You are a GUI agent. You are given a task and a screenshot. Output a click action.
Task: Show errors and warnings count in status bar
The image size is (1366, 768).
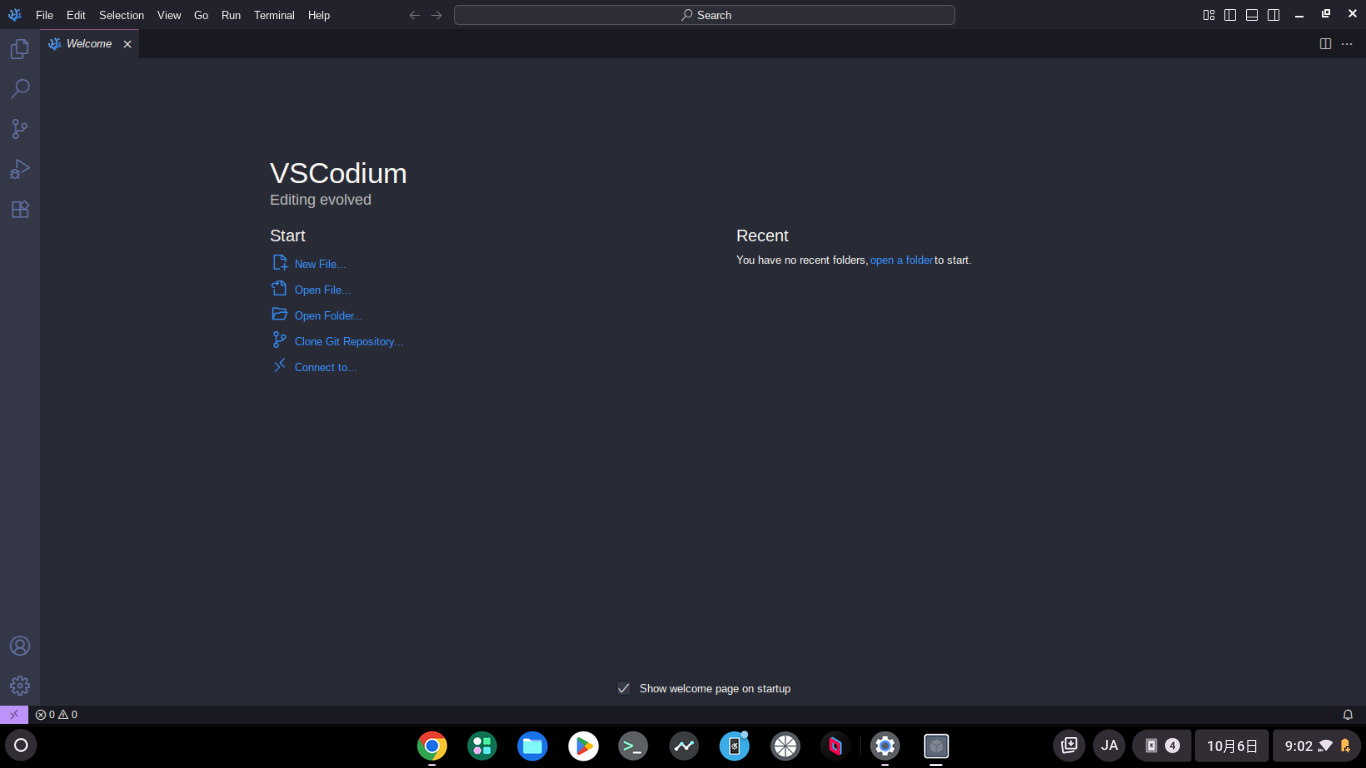tap(56, 714)
